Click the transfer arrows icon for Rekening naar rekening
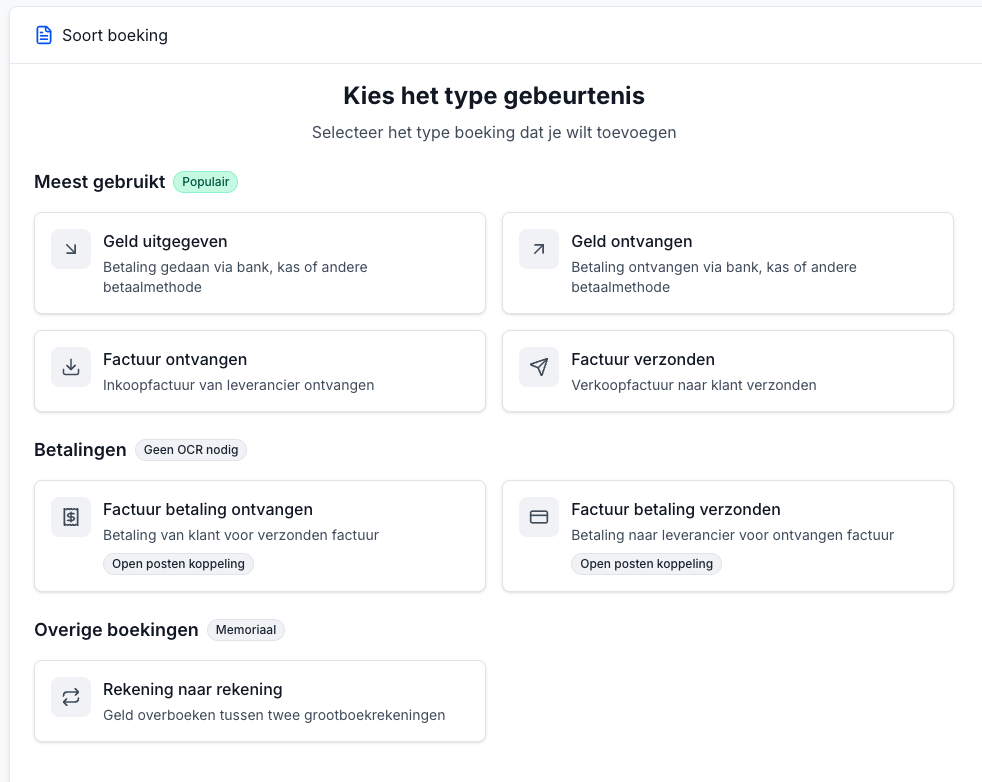 point(70,696)
